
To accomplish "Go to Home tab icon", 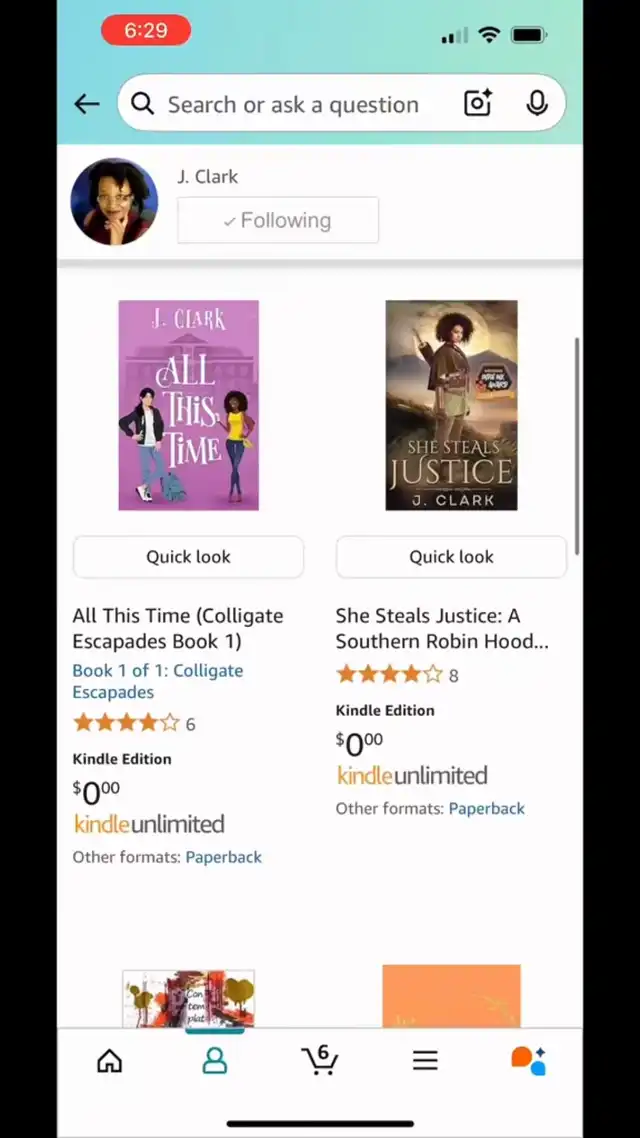I will pyautogui.click(x=110, y=1061).
